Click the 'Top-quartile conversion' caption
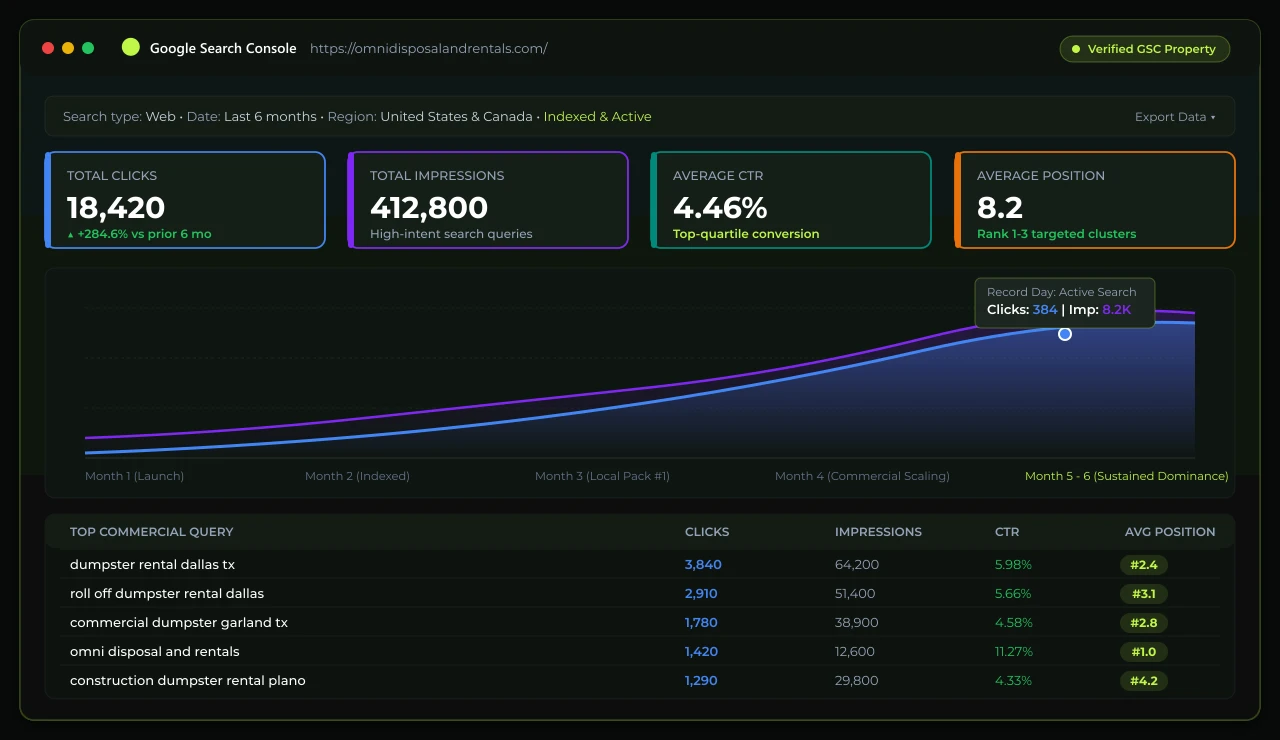Screen dimensions: 1280x740 [746, 234]
